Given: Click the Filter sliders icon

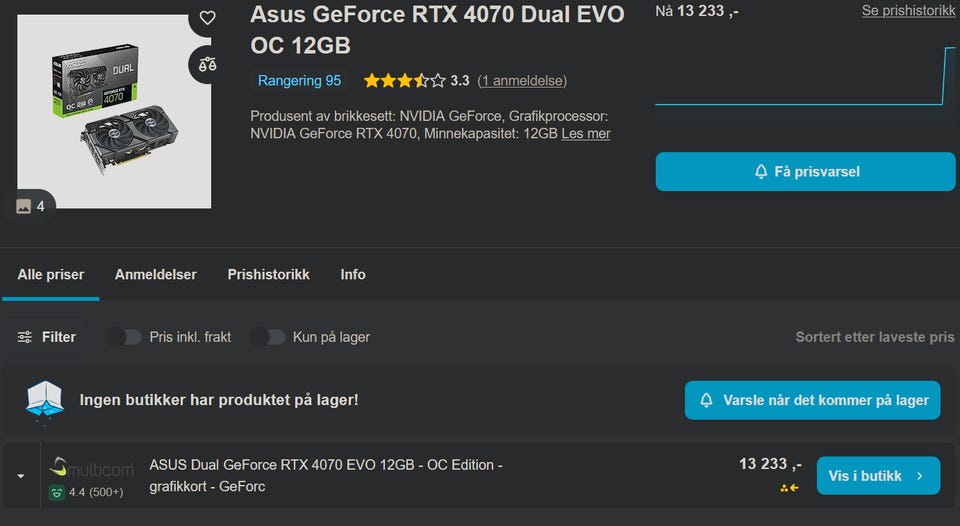Looking at the screenshot, I should tap(25, 337).
